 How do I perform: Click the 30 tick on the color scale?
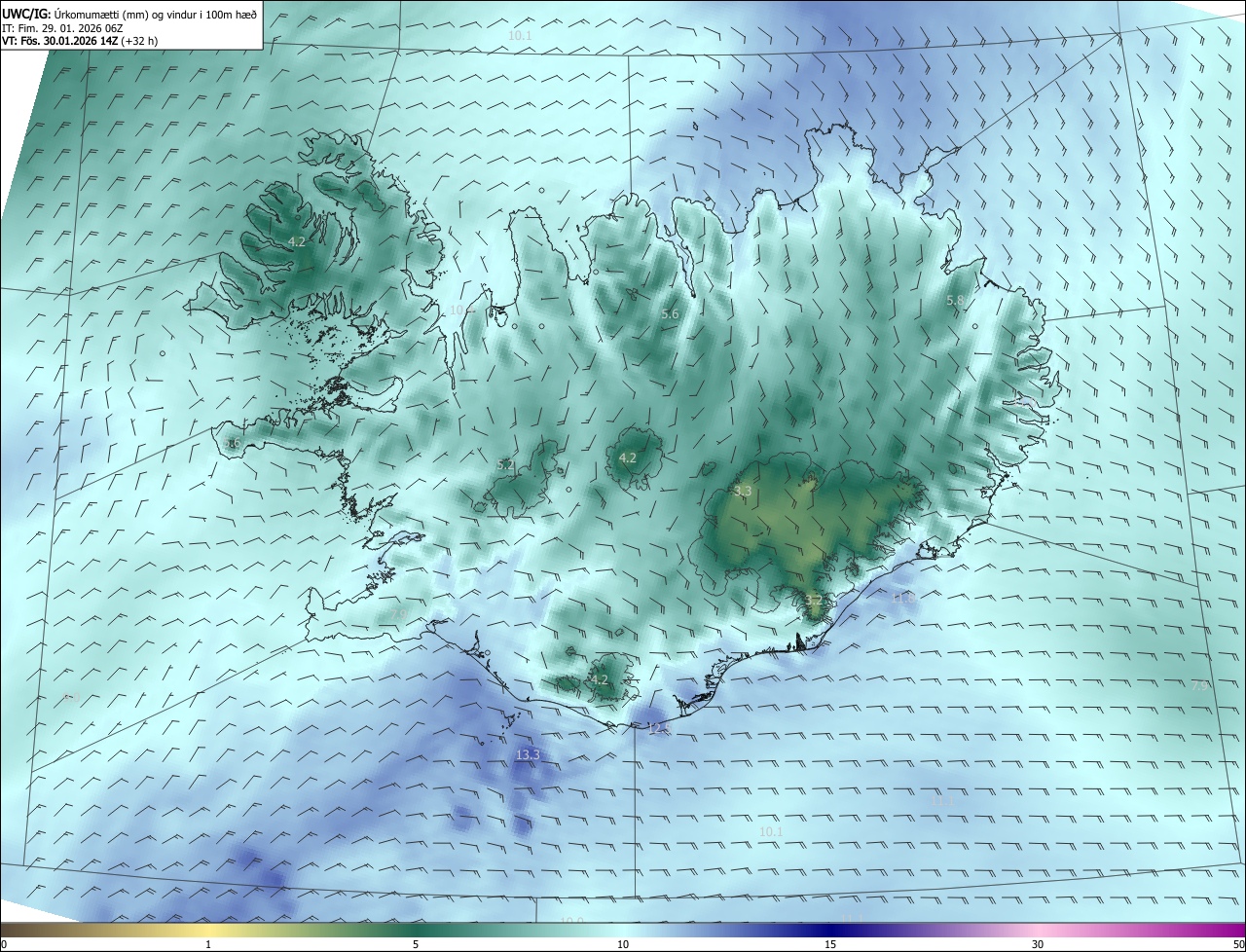click(1038, 944)
